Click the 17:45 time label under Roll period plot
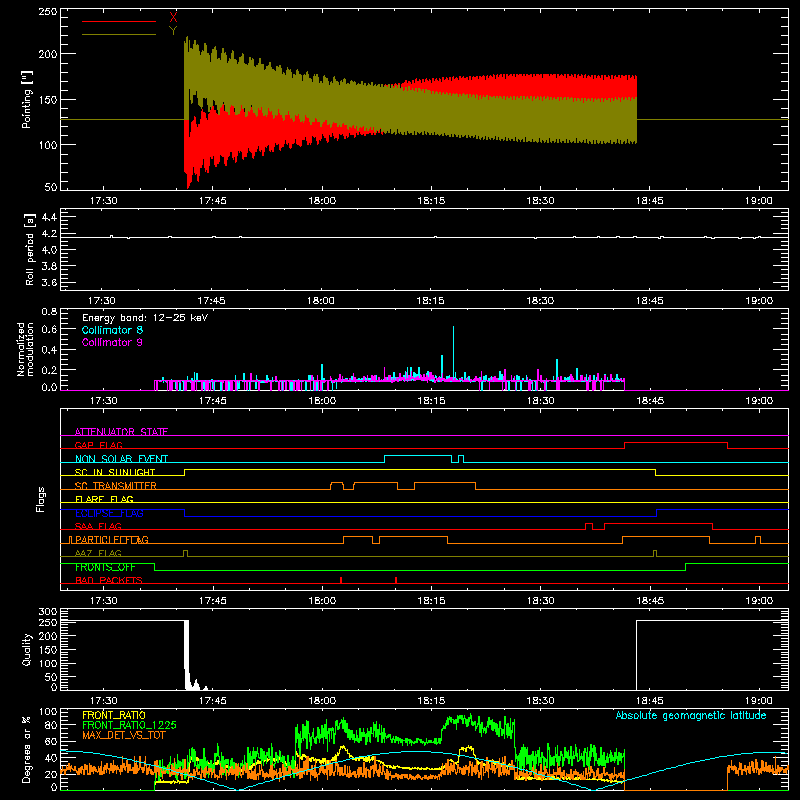The height and width of the screenshot is (800, 800). click(211, 301)
